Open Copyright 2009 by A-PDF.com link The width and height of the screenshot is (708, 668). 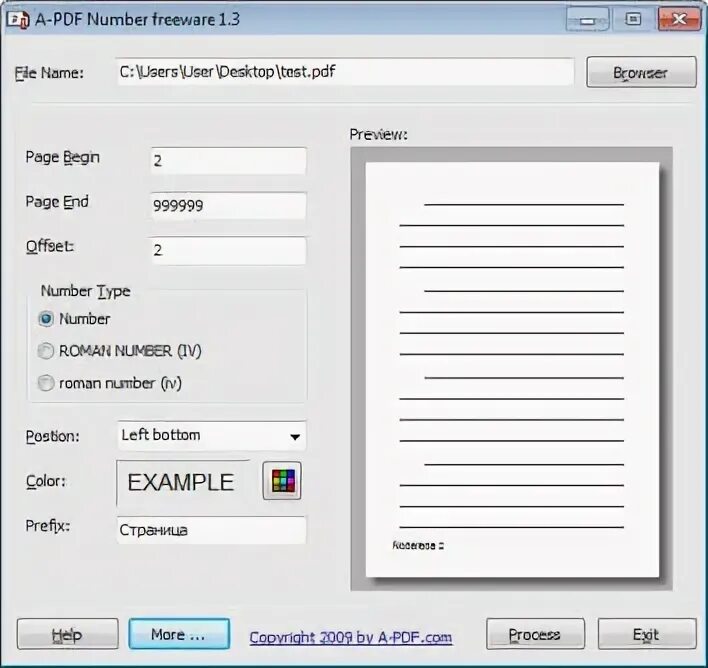click(350, 637)
